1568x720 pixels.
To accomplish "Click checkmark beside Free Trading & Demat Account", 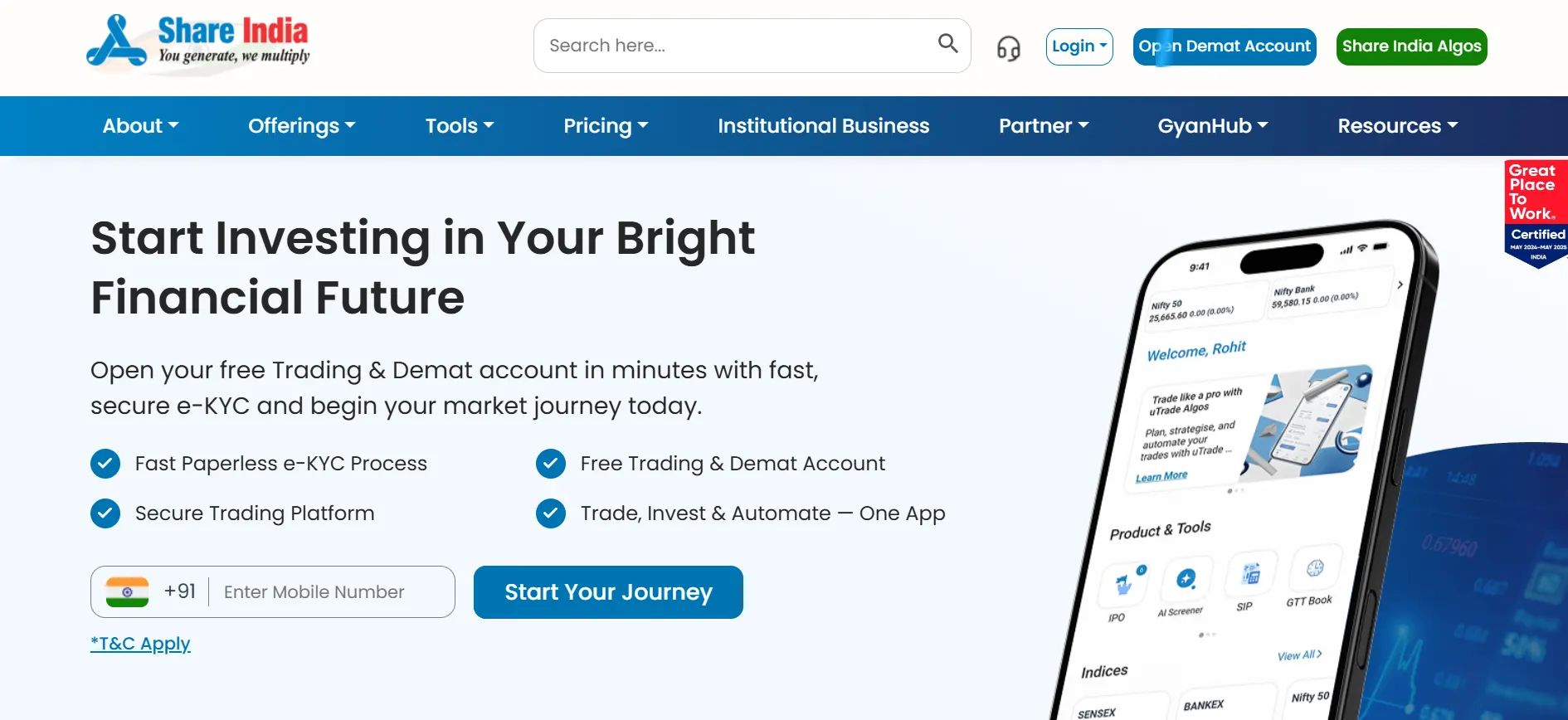I will coord(551,464).
